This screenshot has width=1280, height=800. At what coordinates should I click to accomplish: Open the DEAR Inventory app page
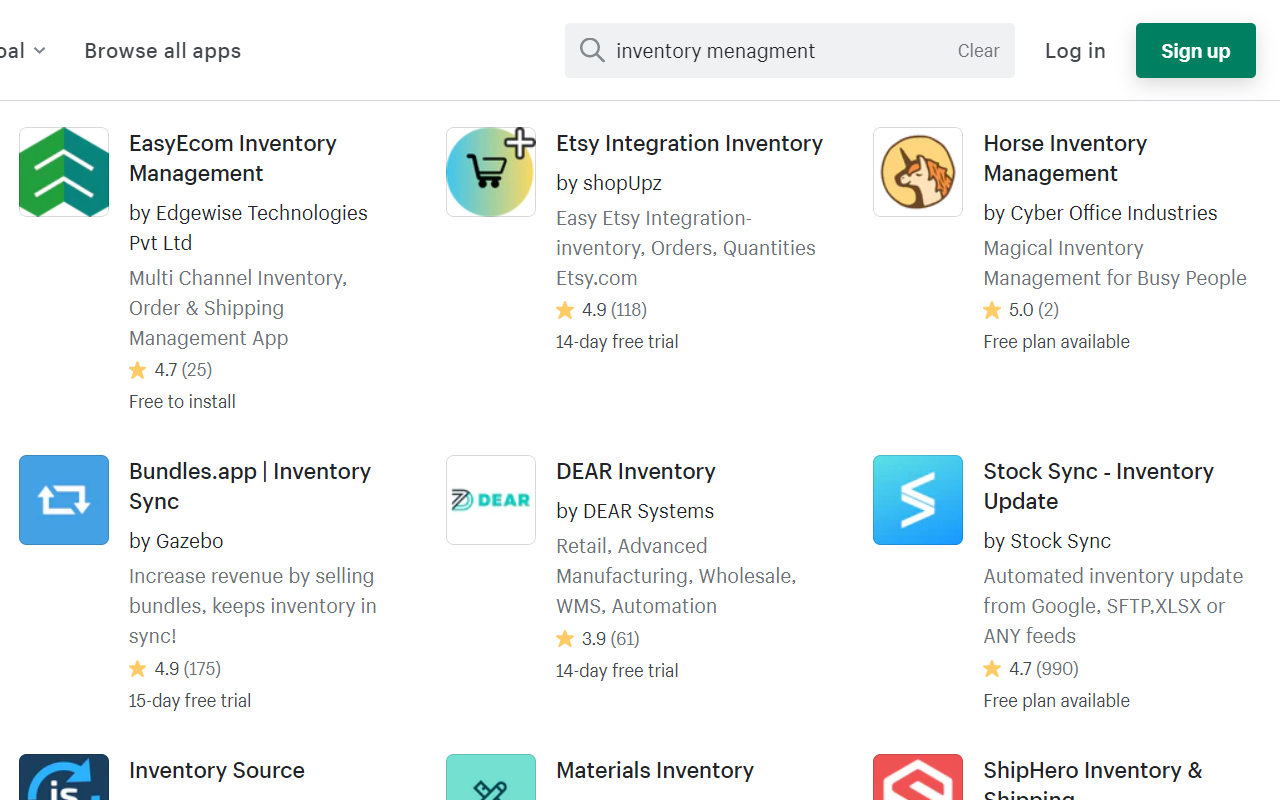click(x=635, y=471)
